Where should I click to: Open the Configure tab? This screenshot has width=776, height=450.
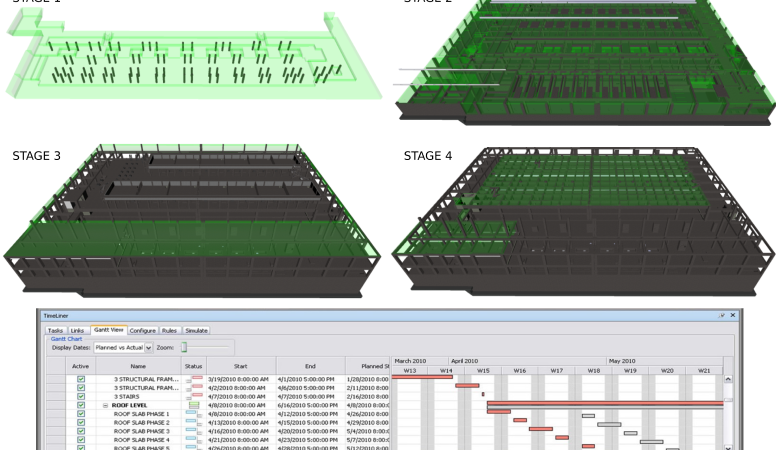click(x=142, y=329)
